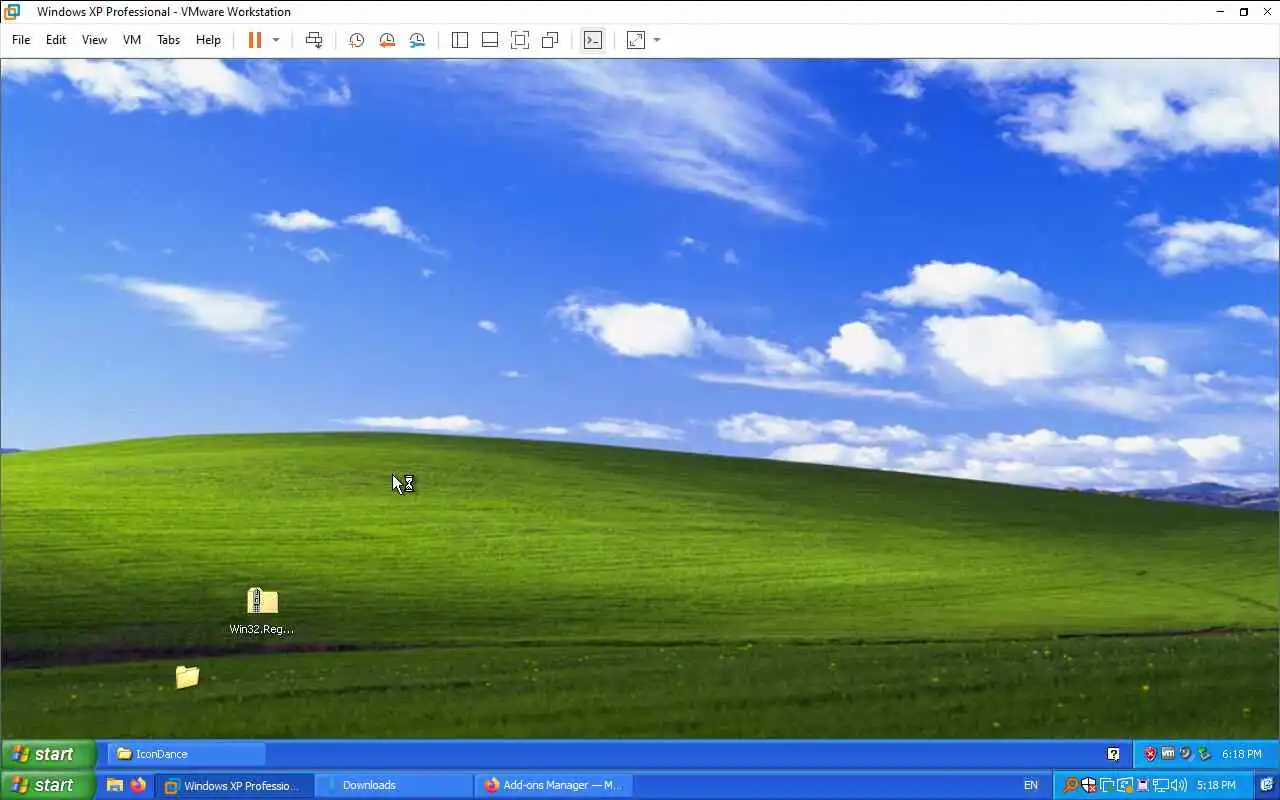This screenshot has width=1280, height=800.
Task: Click the host clock showing 5:18 PM
Action: [1216, 785]
